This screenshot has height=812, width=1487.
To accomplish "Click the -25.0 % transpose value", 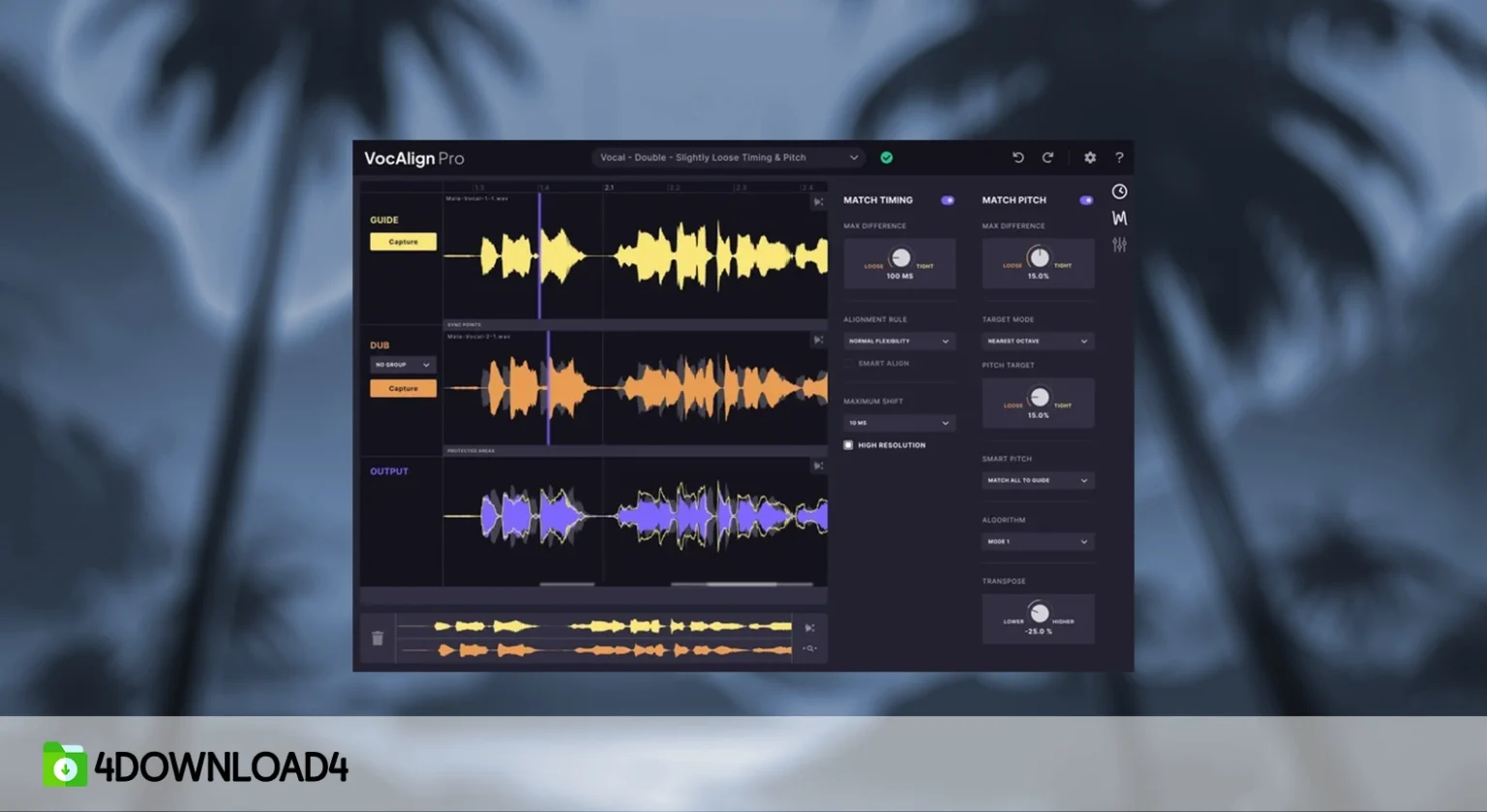I will 1038,631.
